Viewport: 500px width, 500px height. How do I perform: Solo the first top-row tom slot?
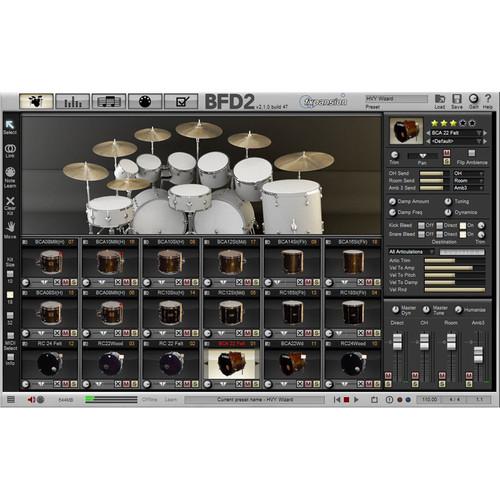pos(74,282)
